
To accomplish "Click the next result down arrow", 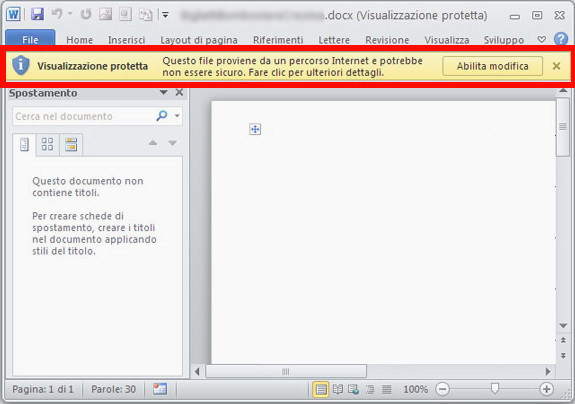I will click(172, 143).
